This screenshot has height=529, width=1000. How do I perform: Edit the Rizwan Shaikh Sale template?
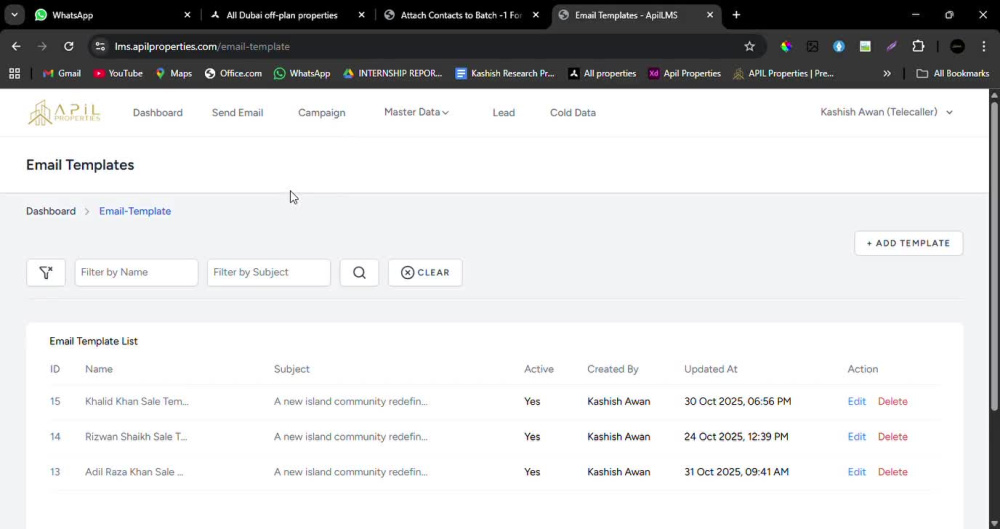click(857, 436)
